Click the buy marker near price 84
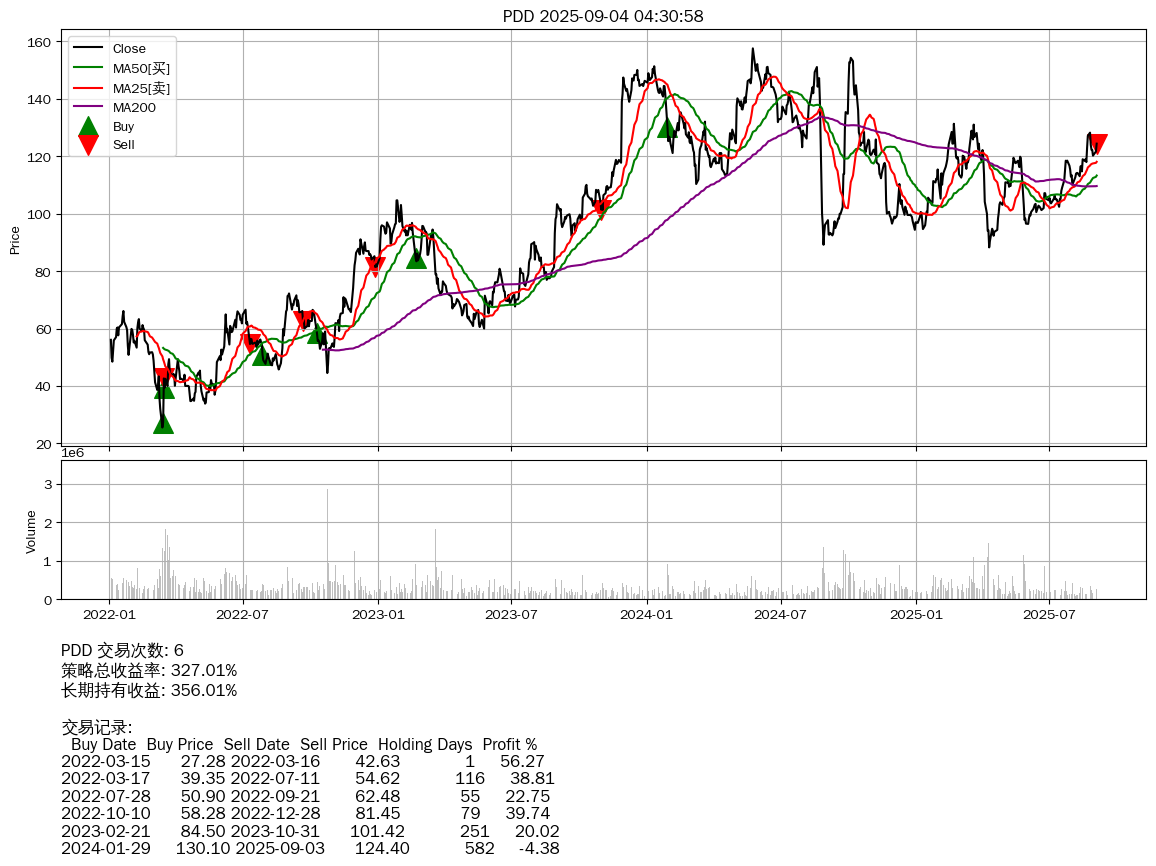Screen dimensions: 1156x866 pos(417,259)
